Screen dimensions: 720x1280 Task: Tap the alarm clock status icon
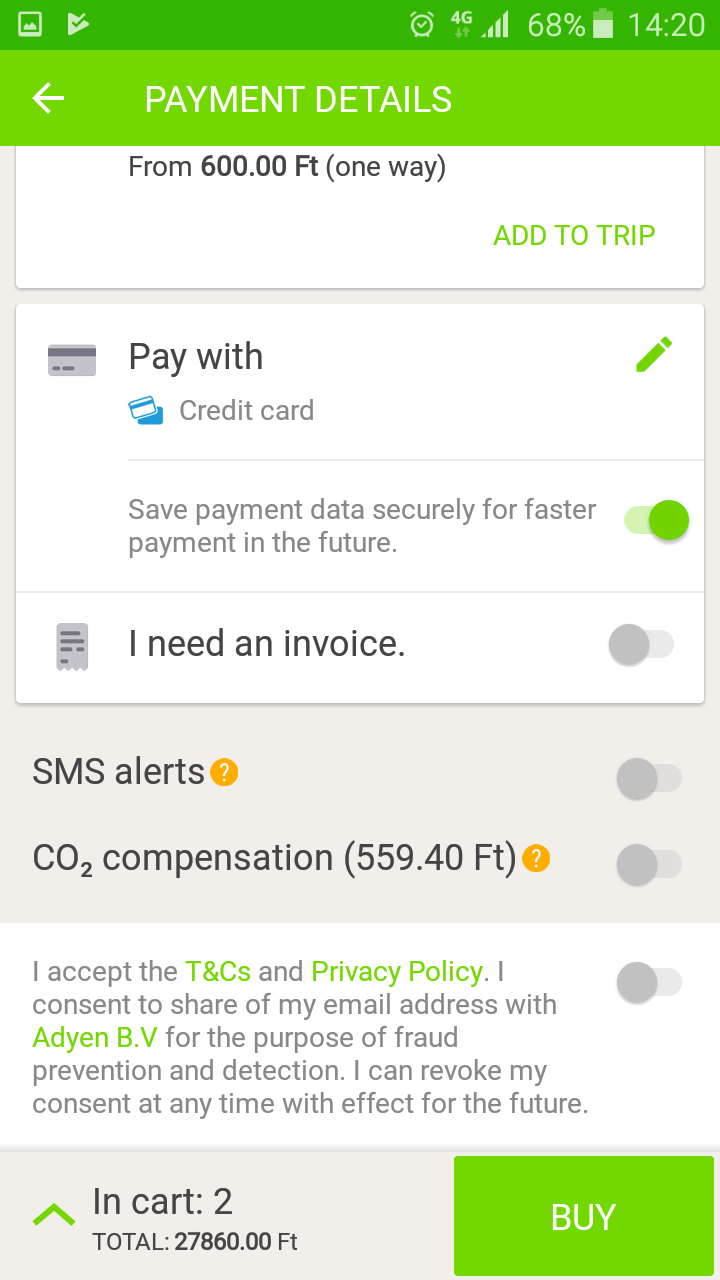click(422, 25)
